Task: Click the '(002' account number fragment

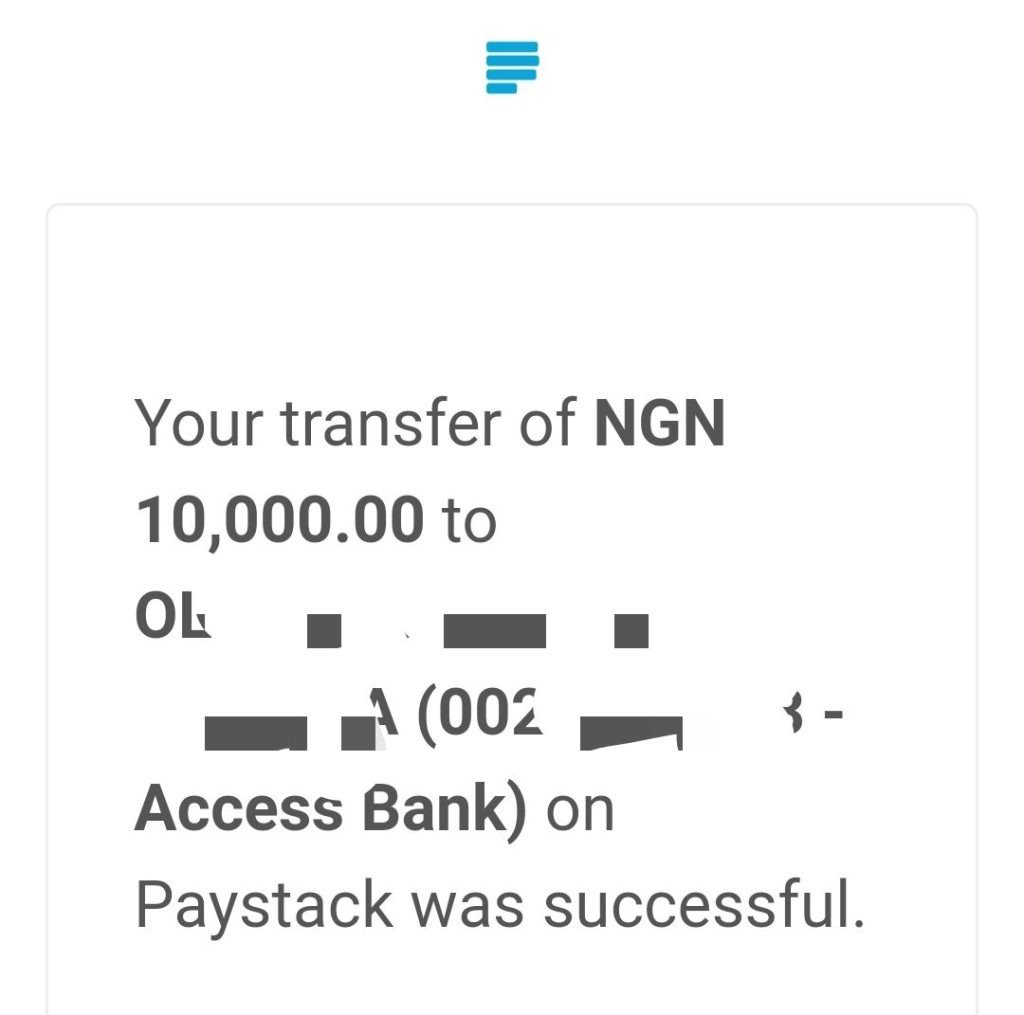Action: 479,717
